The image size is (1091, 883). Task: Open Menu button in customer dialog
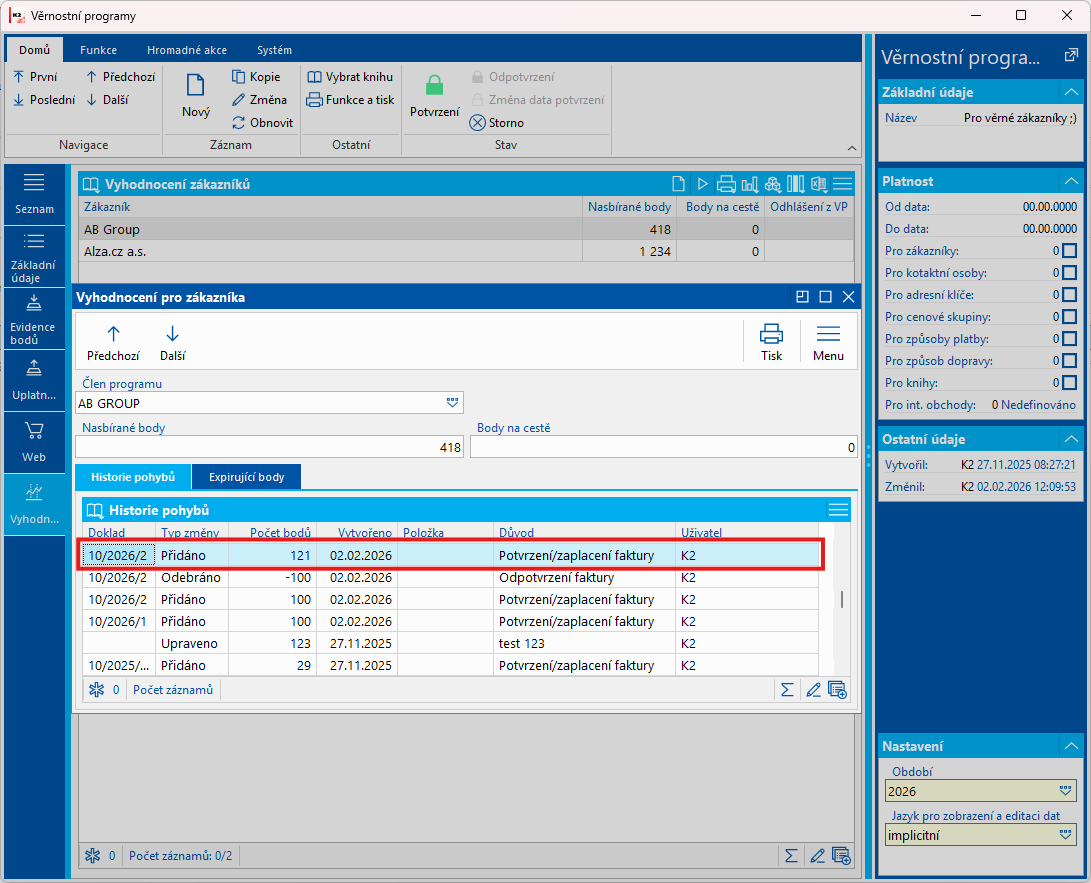(x=828, y=342)
